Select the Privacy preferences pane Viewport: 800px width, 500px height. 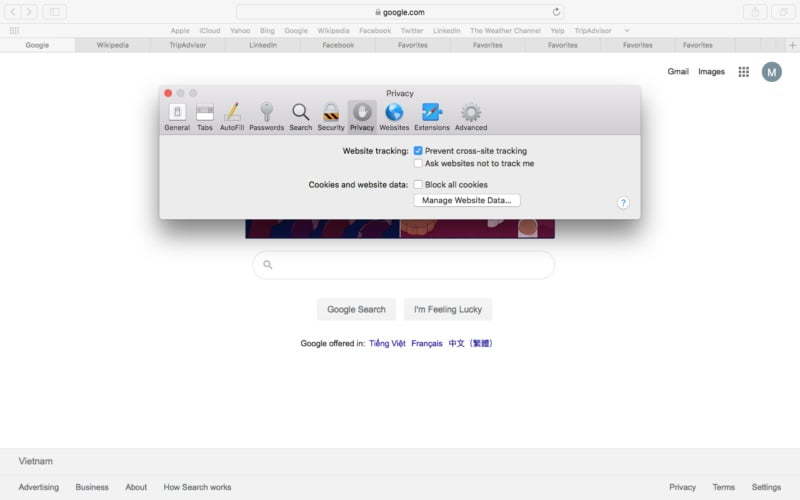tap(362, 117)
